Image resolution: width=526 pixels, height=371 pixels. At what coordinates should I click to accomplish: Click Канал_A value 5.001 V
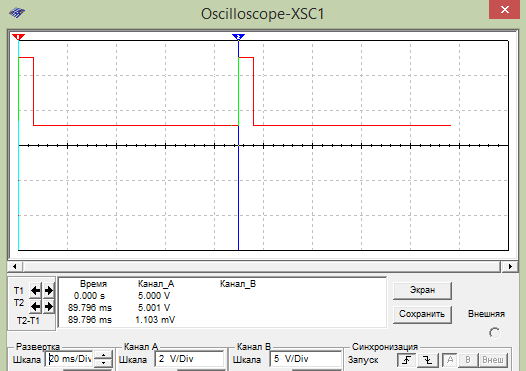coord(154,308)
